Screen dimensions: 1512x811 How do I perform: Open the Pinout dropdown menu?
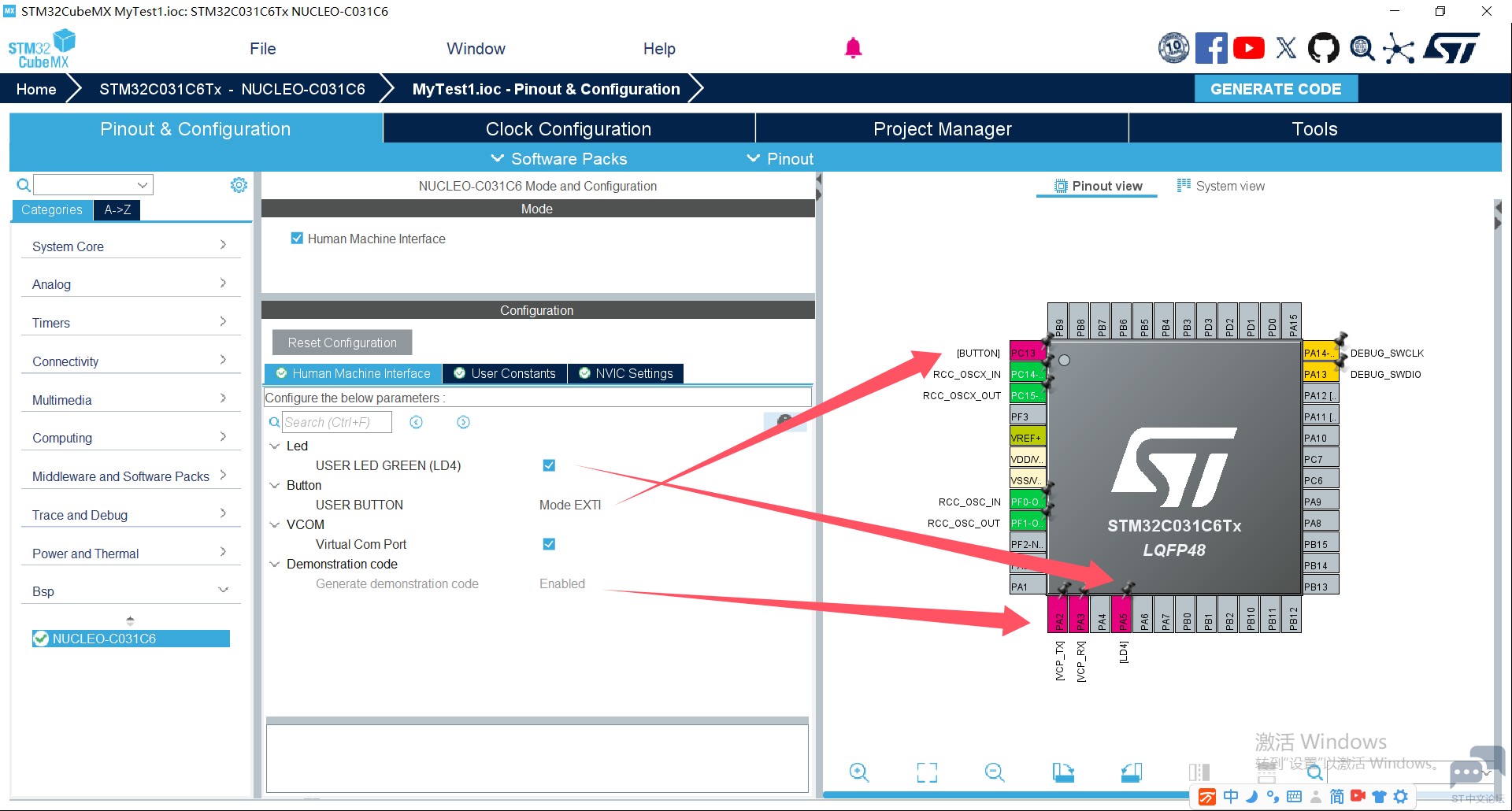tap(780, 159)
